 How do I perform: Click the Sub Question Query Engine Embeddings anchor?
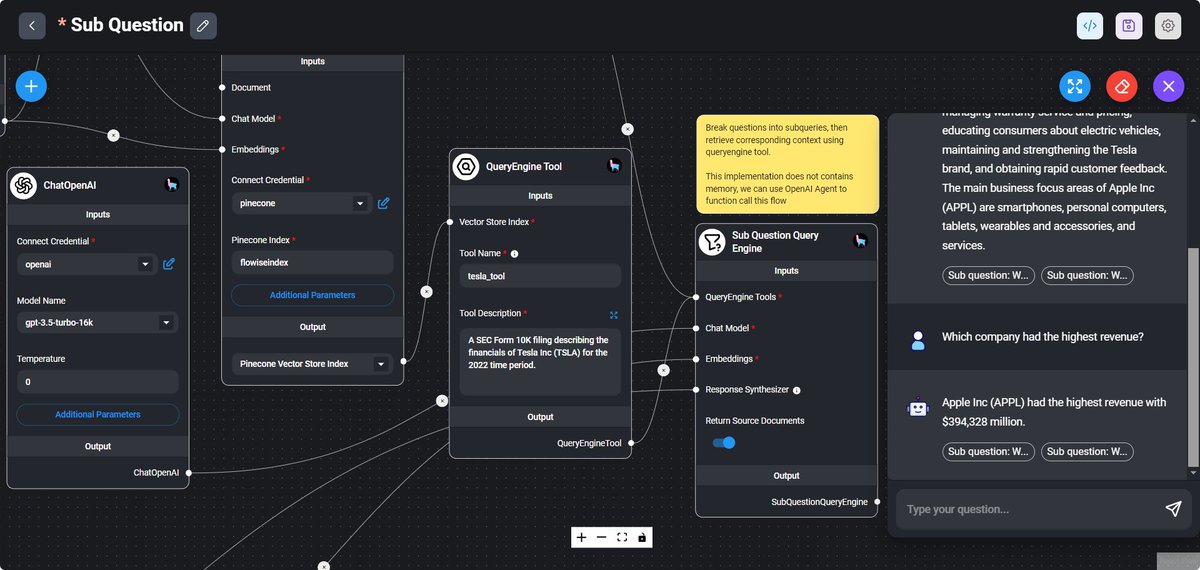click(x=695, y=359)
